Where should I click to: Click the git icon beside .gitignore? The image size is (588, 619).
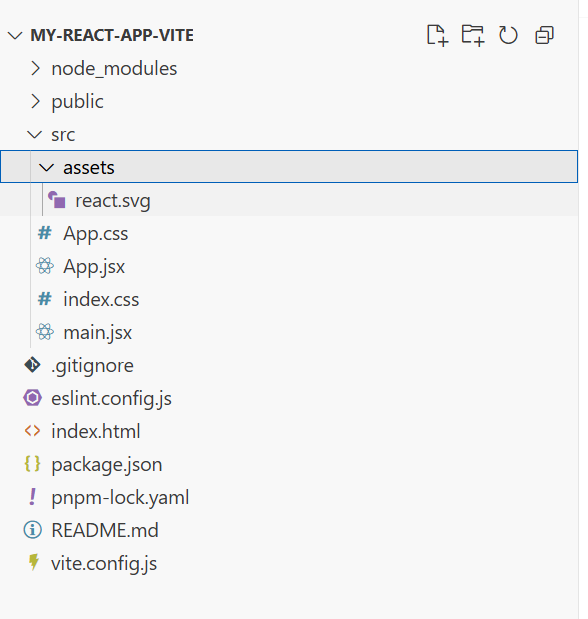(32, 365)
